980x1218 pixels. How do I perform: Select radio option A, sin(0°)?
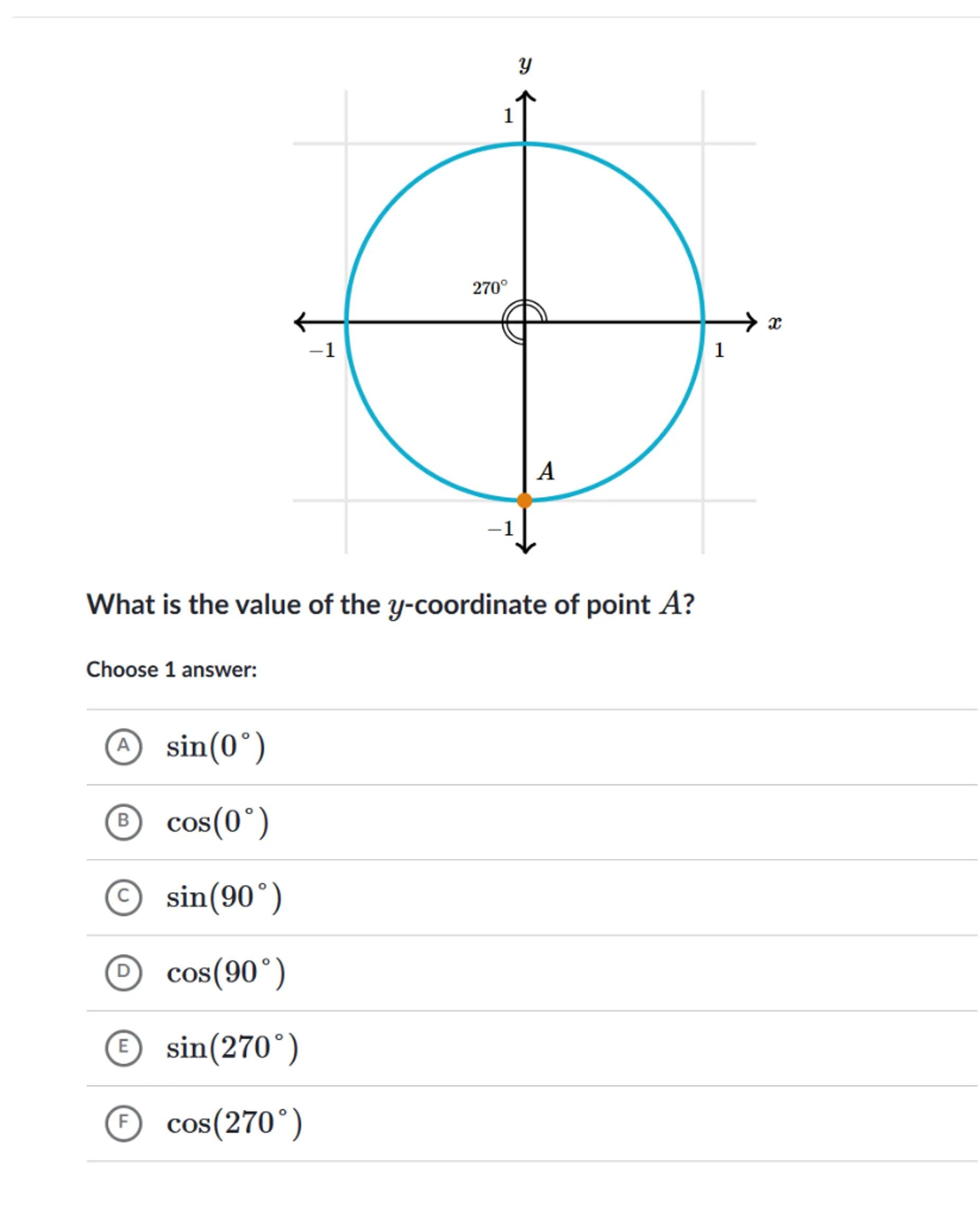(x=123, y=746)
